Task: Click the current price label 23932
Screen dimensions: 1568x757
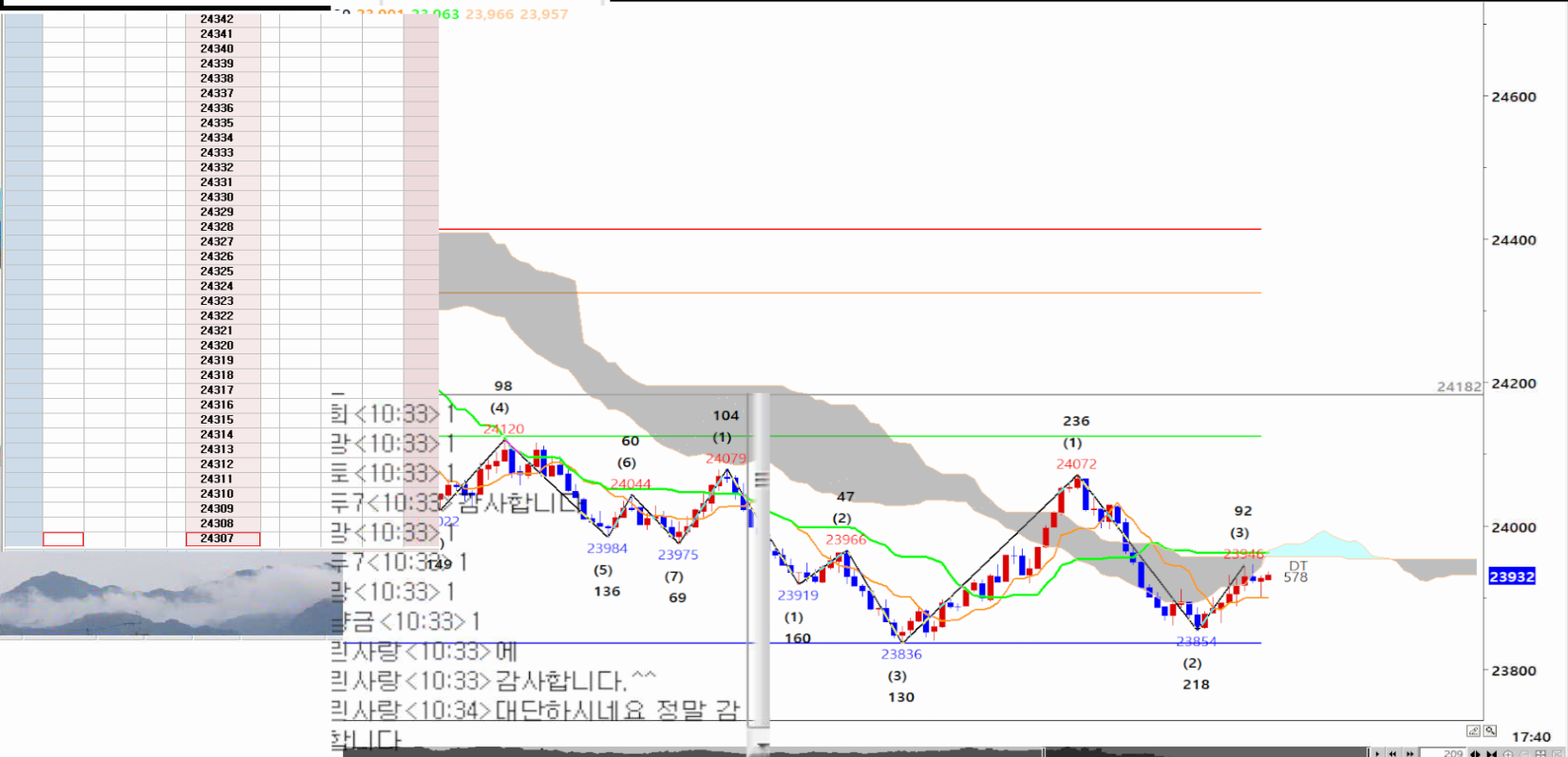Action: pos(1511,577)
